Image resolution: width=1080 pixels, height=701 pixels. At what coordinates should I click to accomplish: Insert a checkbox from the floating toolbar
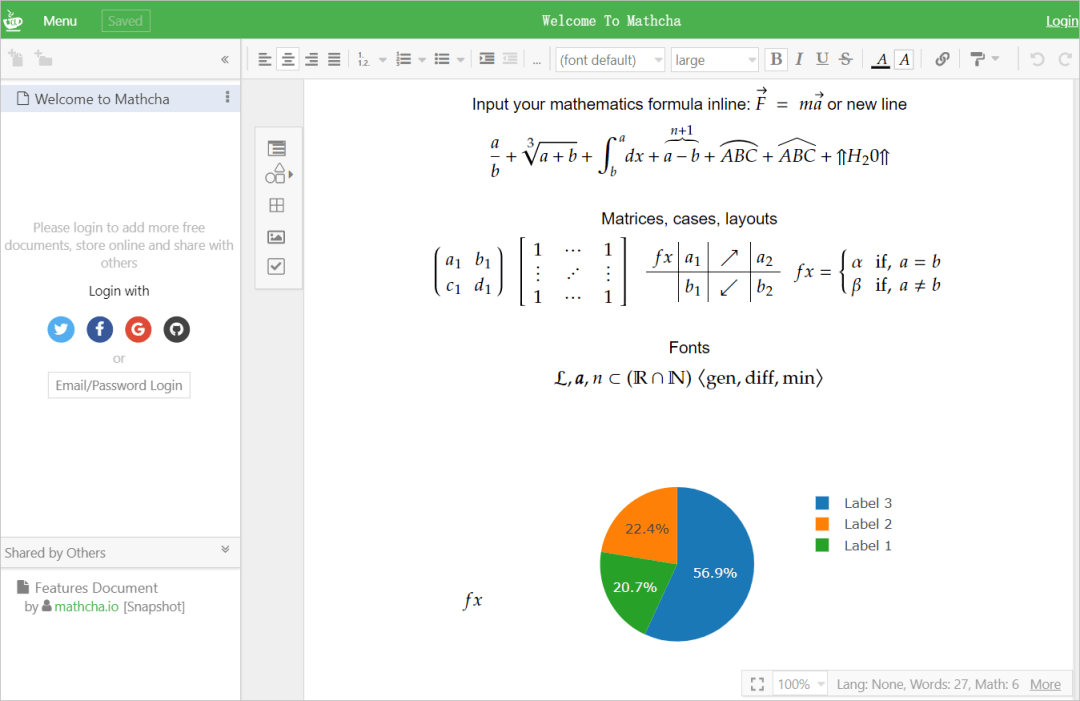click(277, 267)
